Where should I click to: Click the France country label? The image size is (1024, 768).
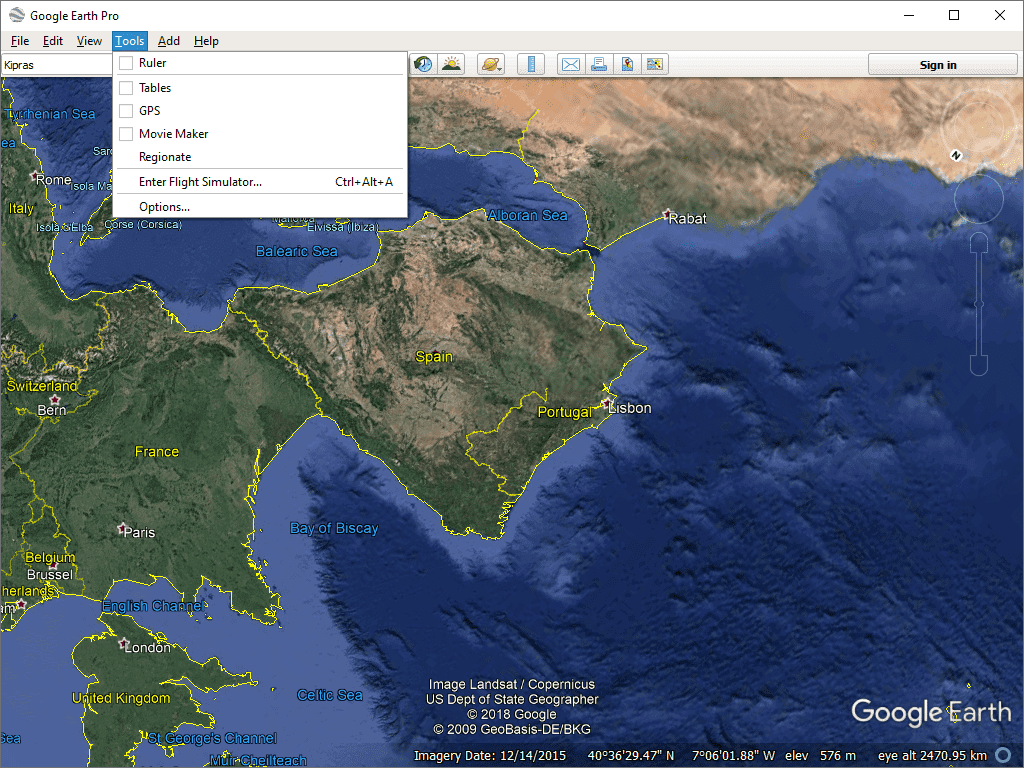pos(157,451)
